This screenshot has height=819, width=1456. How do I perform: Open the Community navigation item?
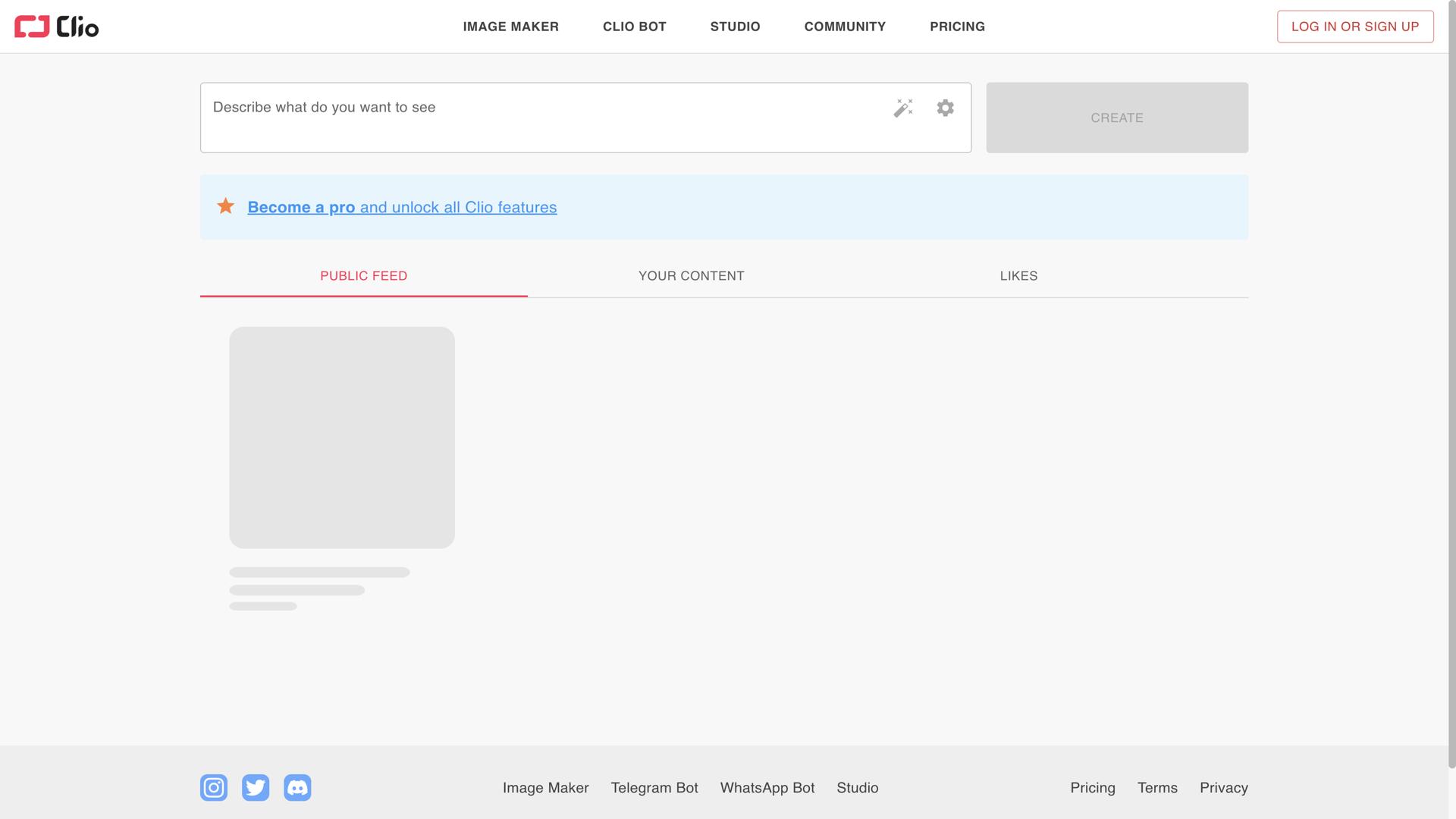tap(845, 27)
